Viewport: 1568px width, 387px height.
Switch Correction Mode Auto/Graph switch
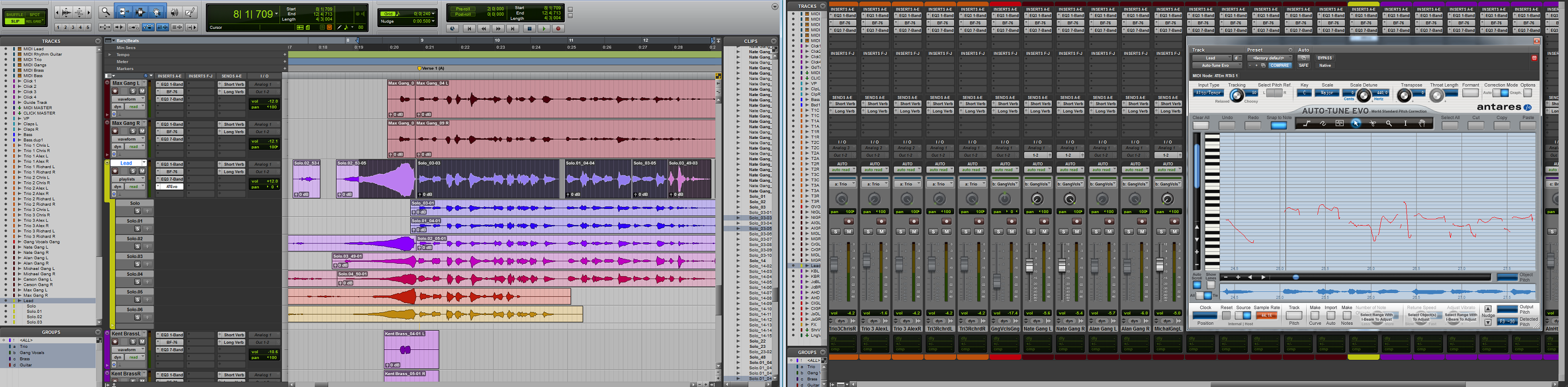1501,93
